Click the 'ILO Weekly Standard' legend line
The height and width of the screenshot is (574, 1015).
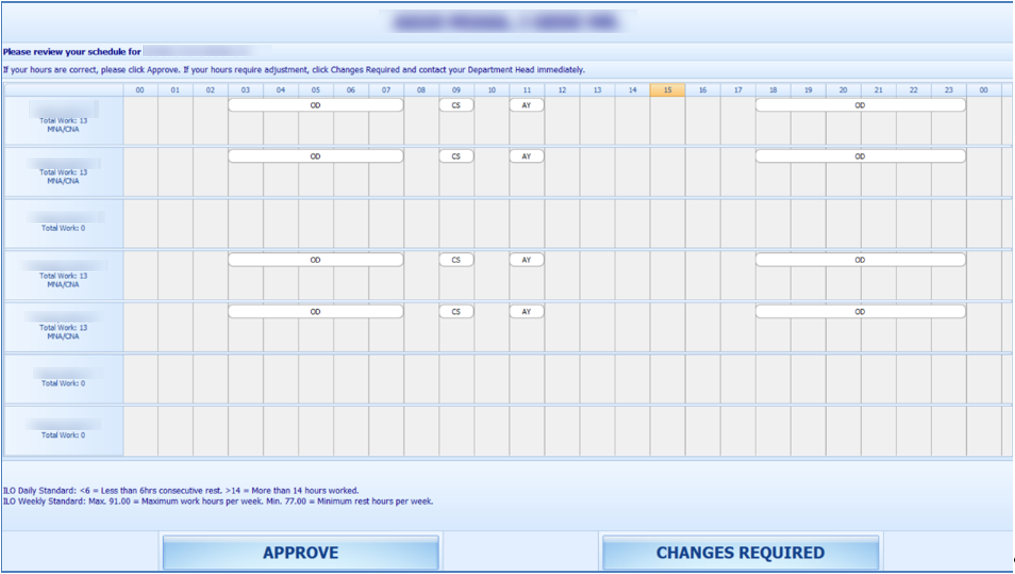[218, 501]
